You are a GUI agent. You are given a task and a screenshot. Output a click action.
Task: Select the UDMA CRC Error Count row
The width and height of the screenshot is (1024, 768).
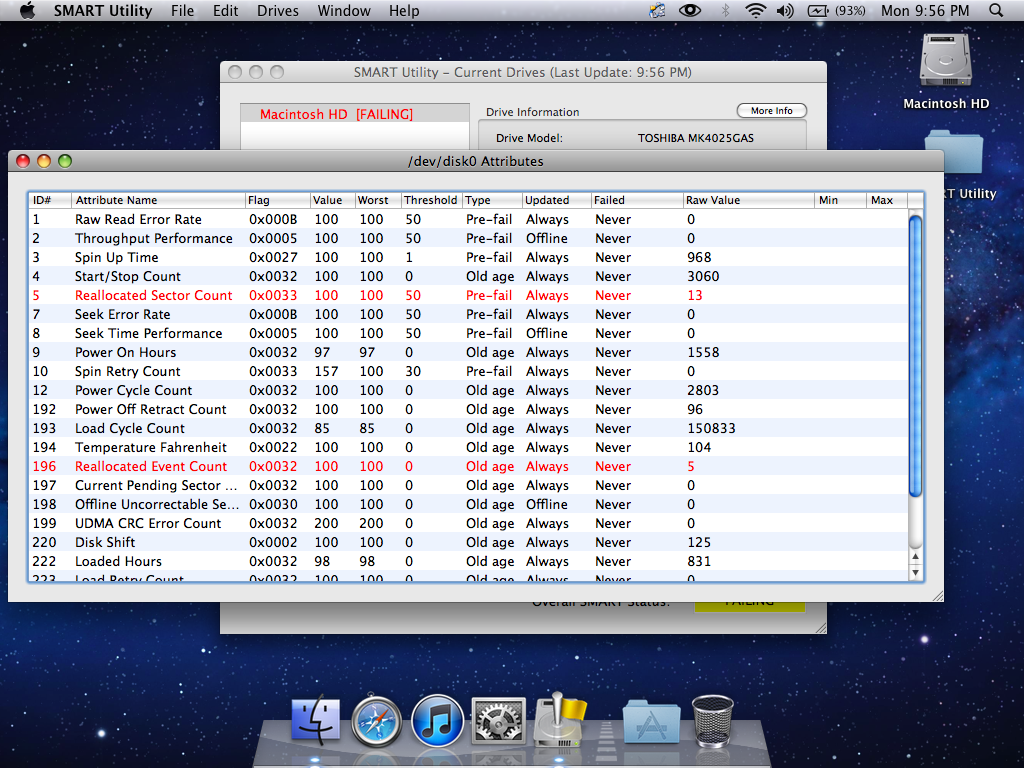(x=468, y=523)
